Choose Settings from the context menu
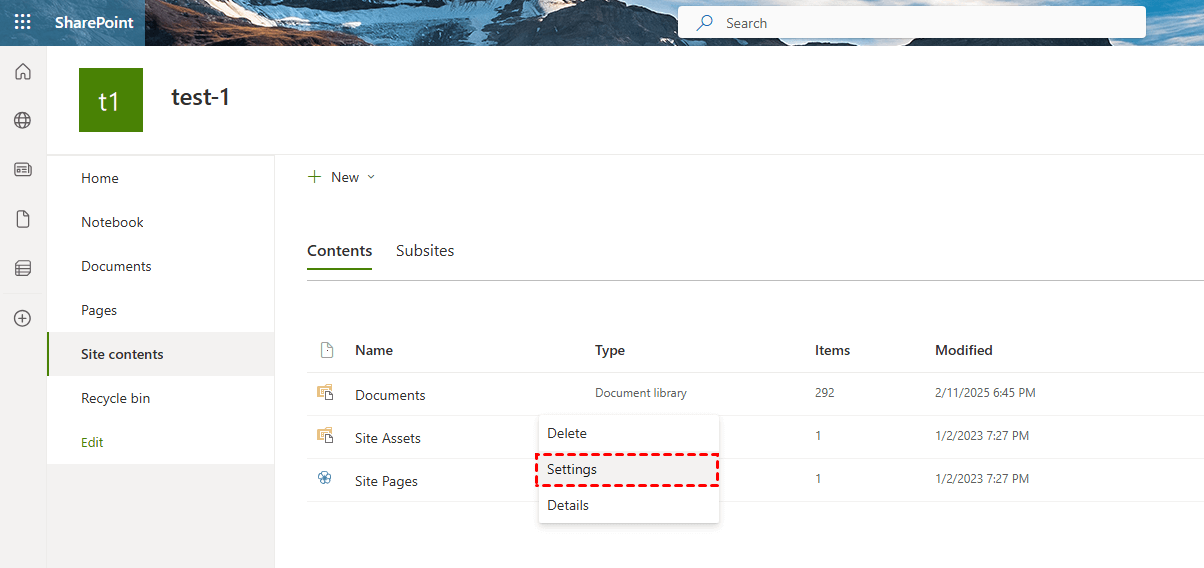 click(x=629, y=469)
